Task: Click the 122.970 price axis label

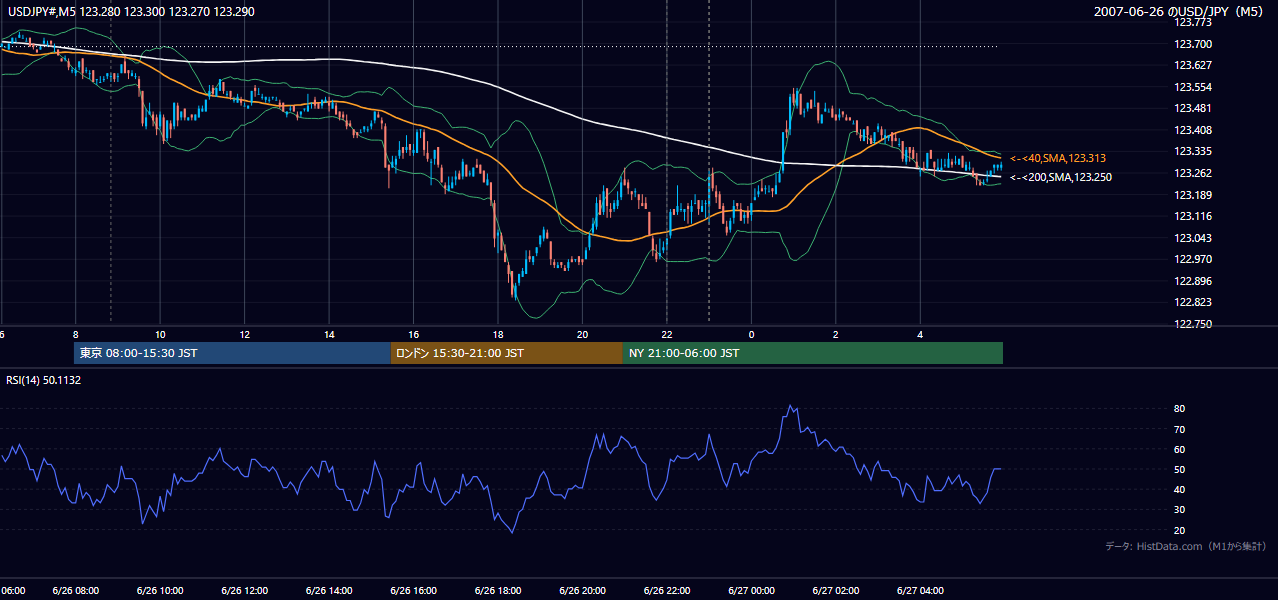Action: [1192, 259]
